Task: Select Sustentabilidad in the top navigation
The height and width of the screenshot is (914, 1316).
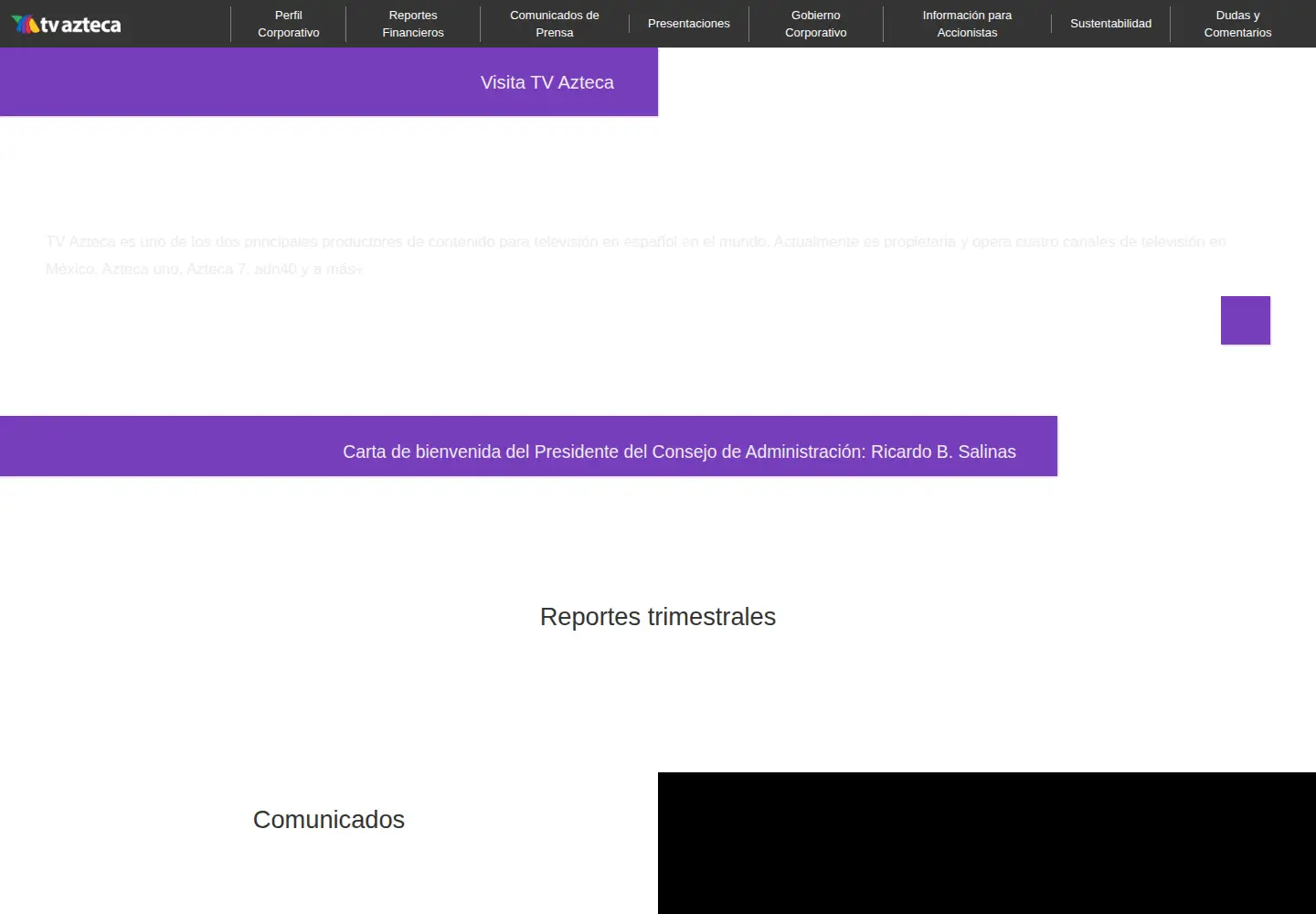Action: click(1111, 24)
